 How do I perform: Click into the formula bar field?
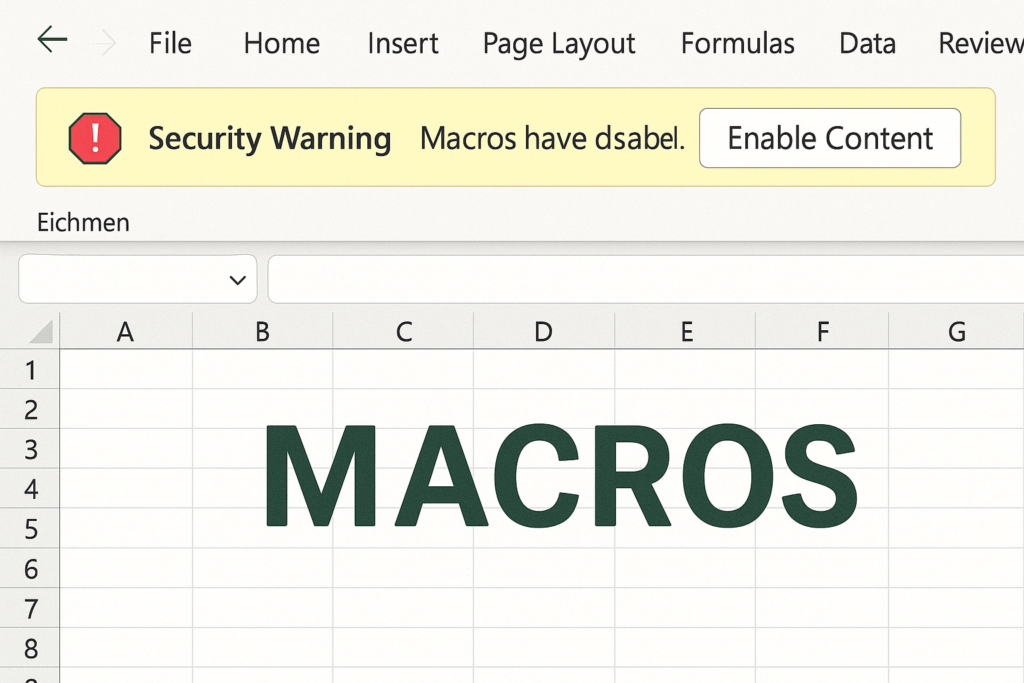point(640,279)
